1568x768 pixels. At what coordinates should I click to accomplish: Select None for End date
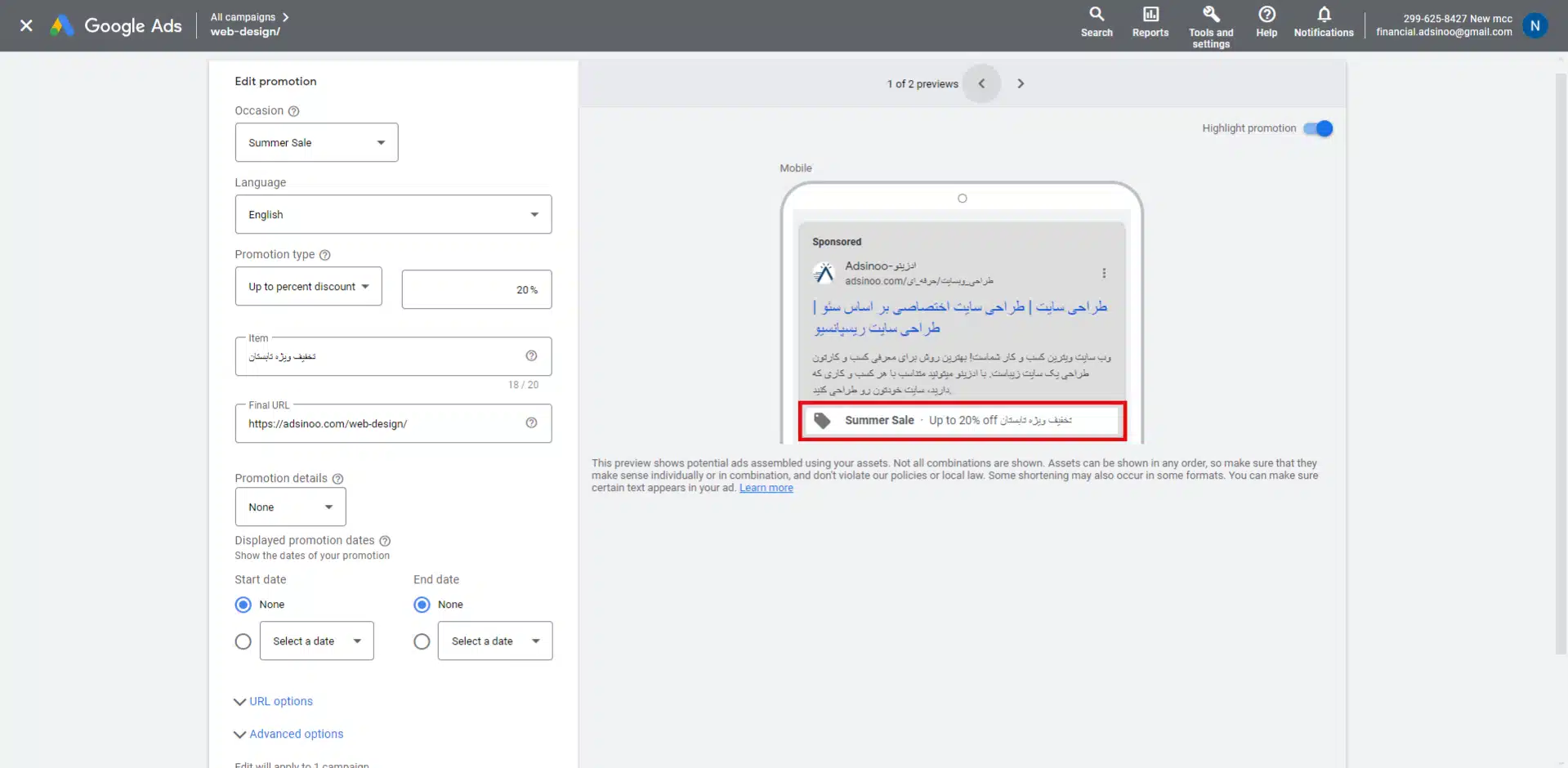(x=422, y=605)
